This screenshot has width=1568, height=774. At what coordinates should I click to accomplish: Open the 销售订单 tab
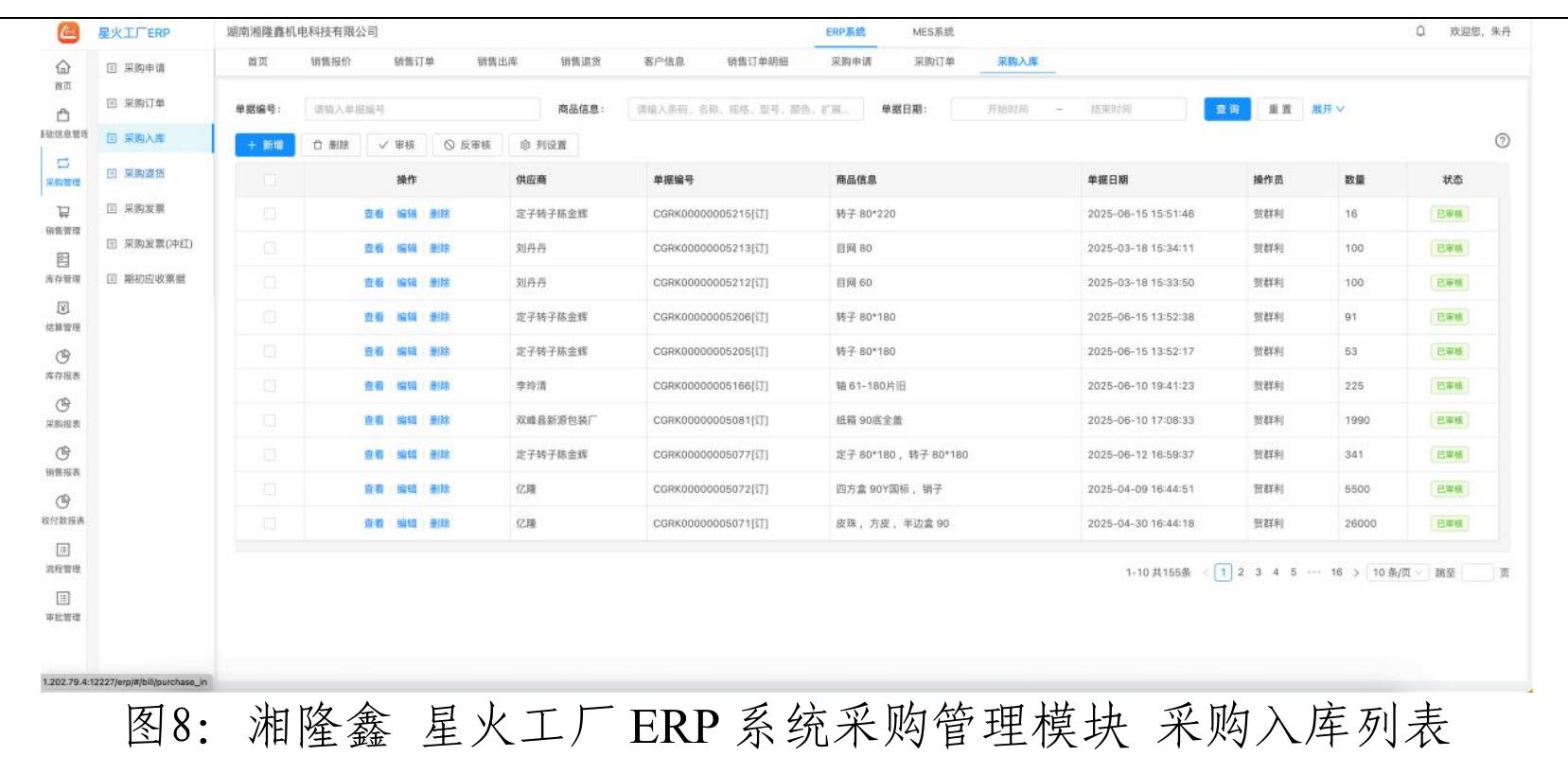click(414, 62)
